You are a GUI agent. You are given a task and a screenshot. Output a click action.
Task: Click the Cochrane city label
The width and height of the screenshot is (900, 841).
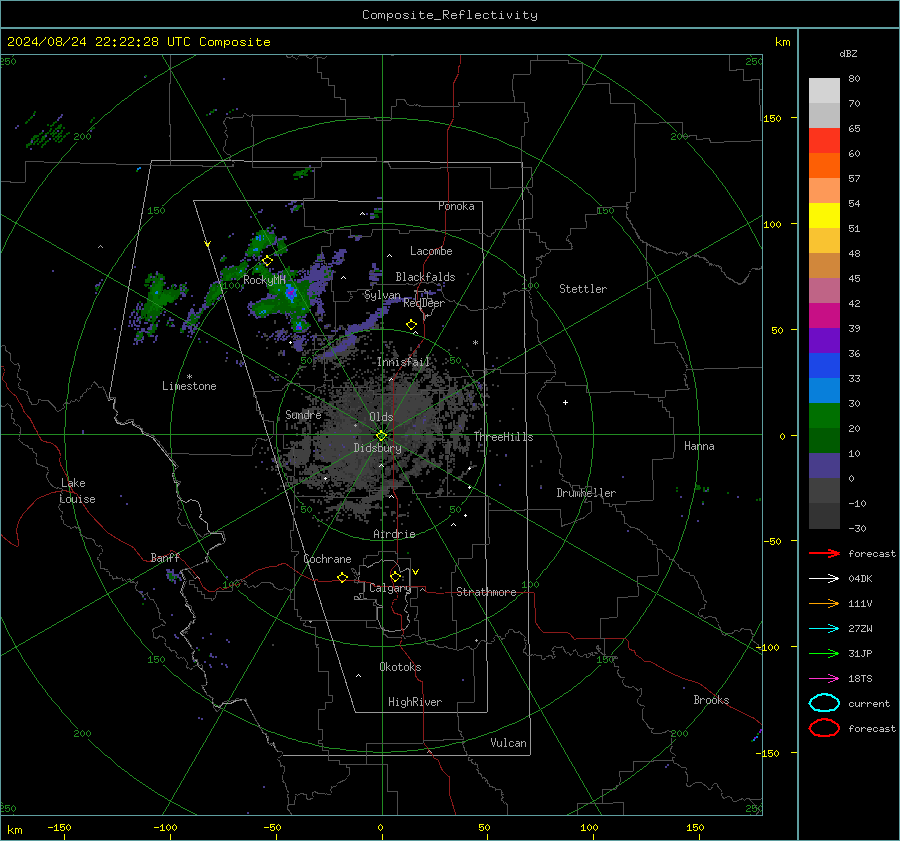click(x=327, y=559)
